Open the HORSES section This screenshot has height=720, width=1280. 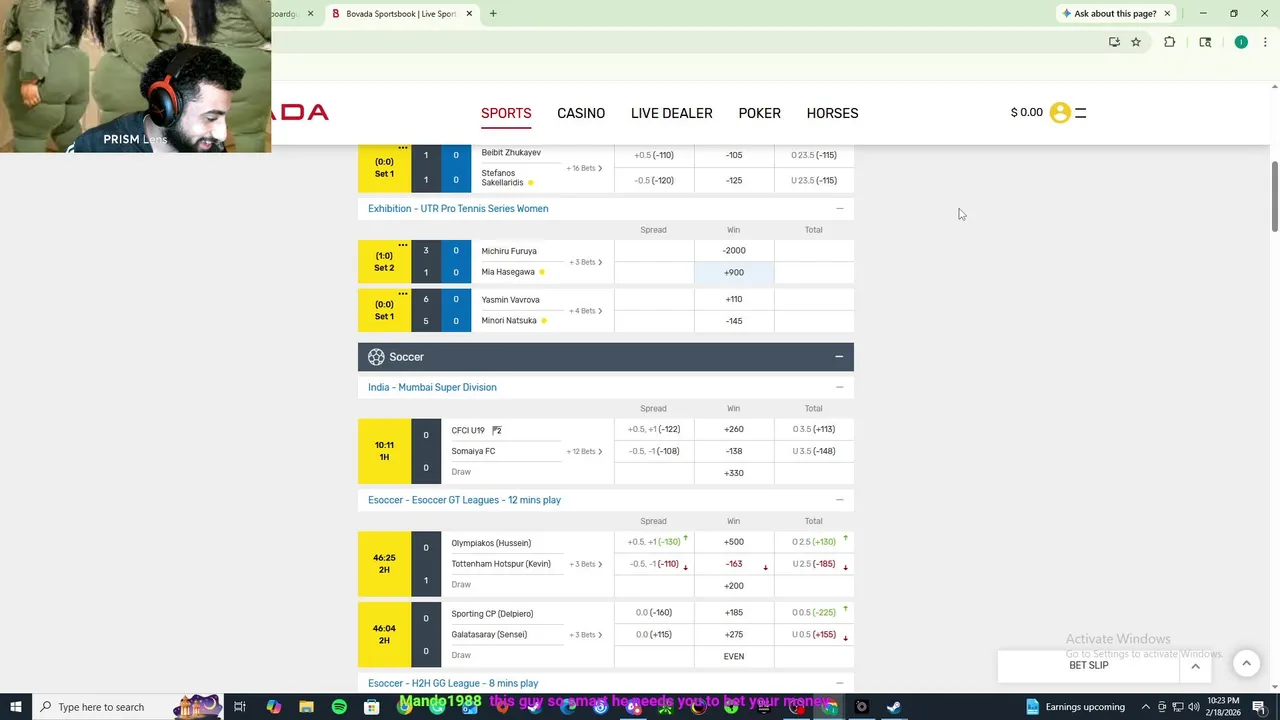coord(833,113)
